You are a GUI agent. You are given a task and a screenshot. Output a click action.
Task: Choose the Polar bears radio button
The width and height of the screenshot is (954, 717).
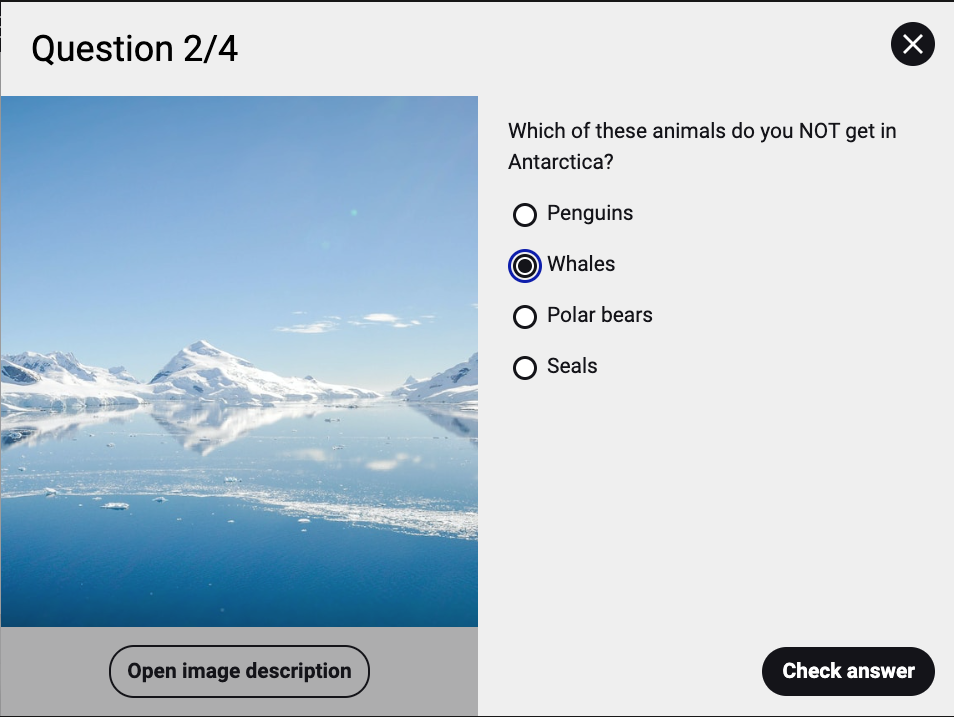(x=525, y=317)
